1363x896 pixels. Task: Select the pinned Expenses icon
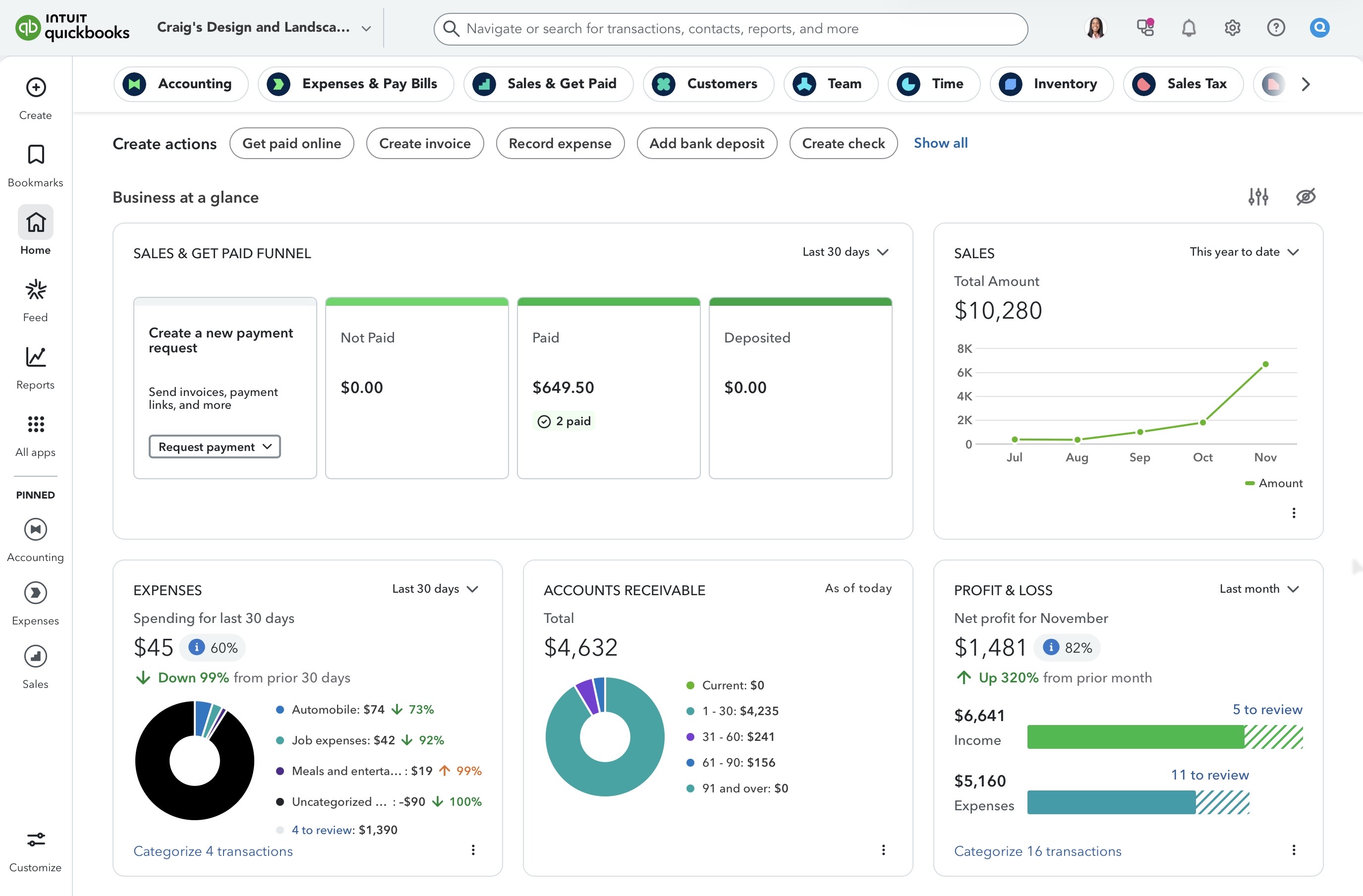pyautogui.click(x=35, y=593)
